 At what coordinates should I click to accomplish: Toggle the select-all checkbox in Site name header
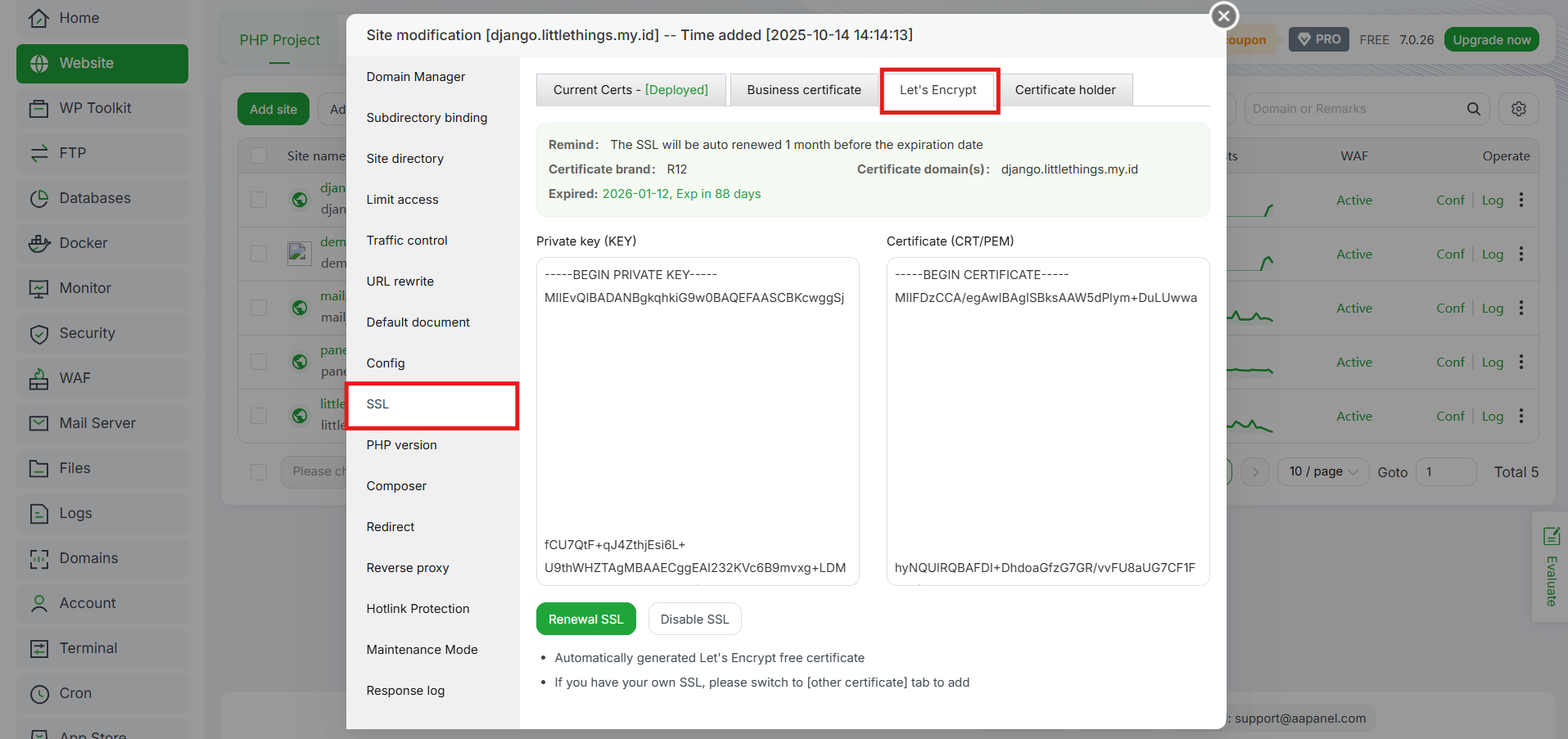click(x=259, y=155)
